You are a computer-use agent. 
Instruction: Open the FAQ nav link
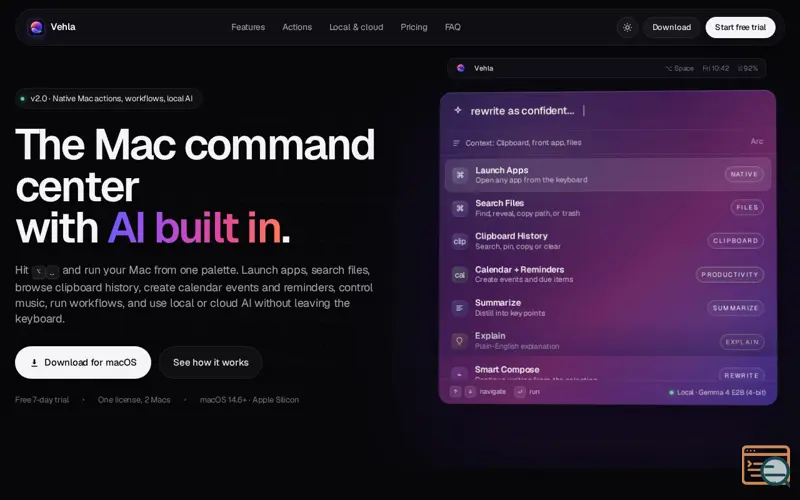(453, 27)
